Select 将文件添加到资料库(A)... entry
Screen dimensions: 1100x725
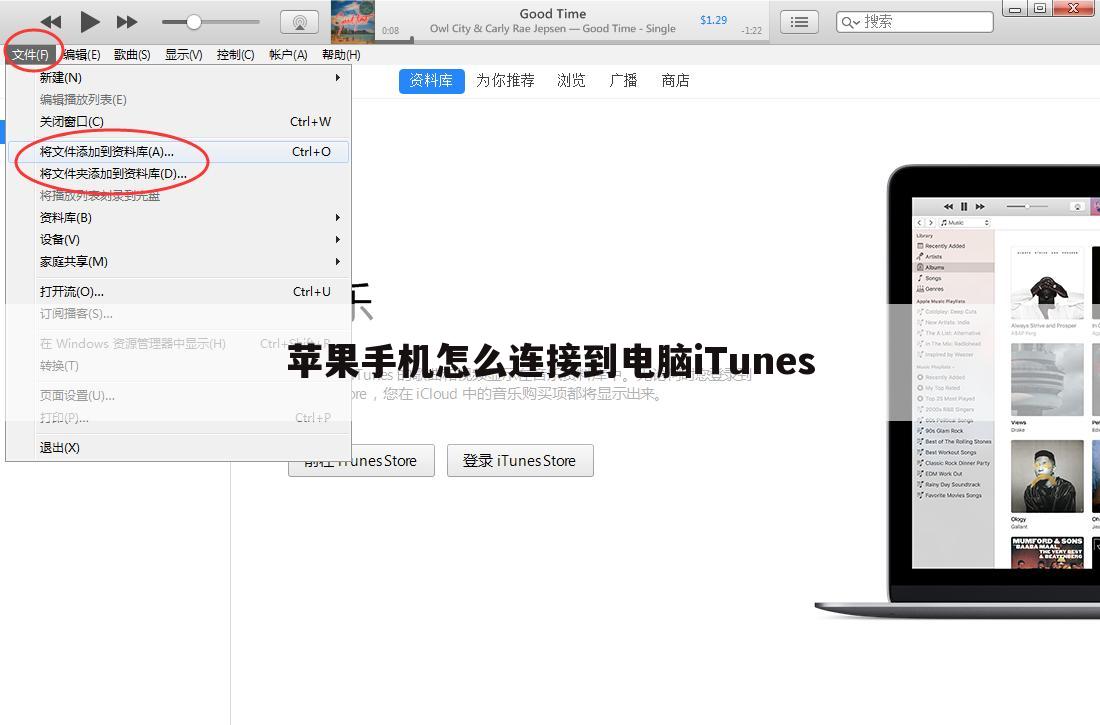pyautogui.click(x=178, y=152)
